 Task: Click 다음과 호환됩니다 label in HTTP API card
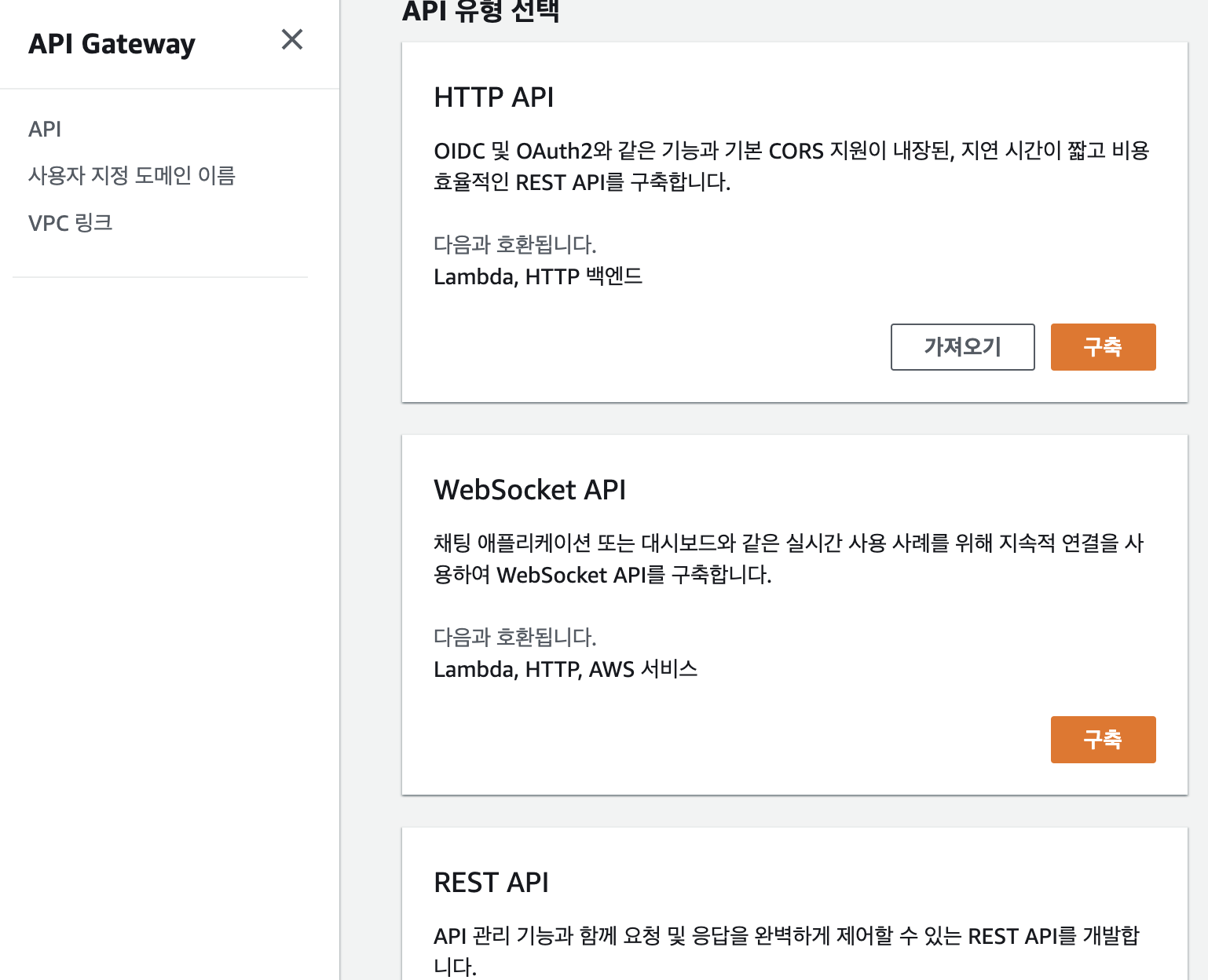pos(515,245)
